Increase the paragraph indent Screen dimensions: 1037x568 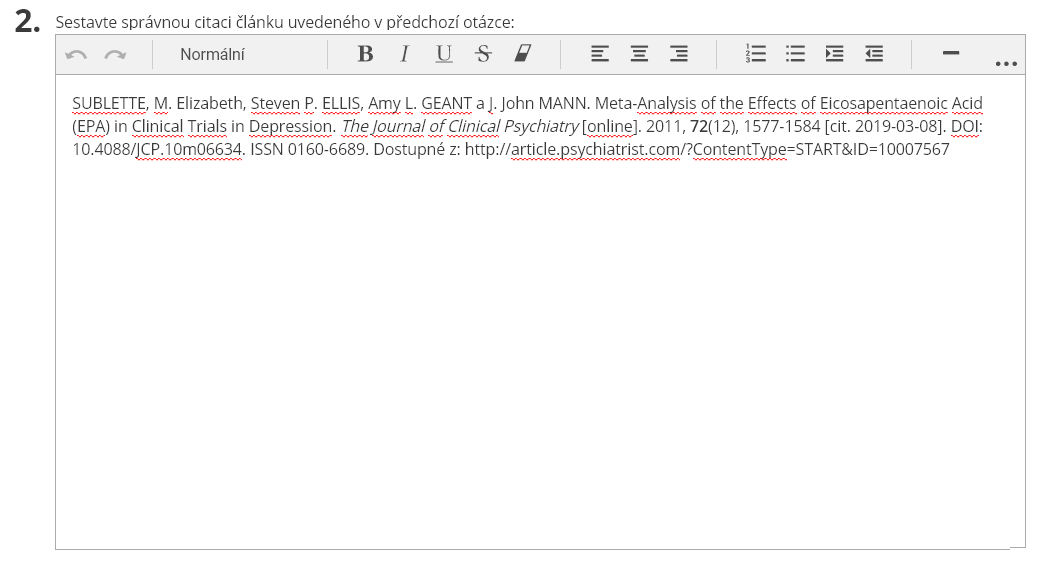[834, 55]
